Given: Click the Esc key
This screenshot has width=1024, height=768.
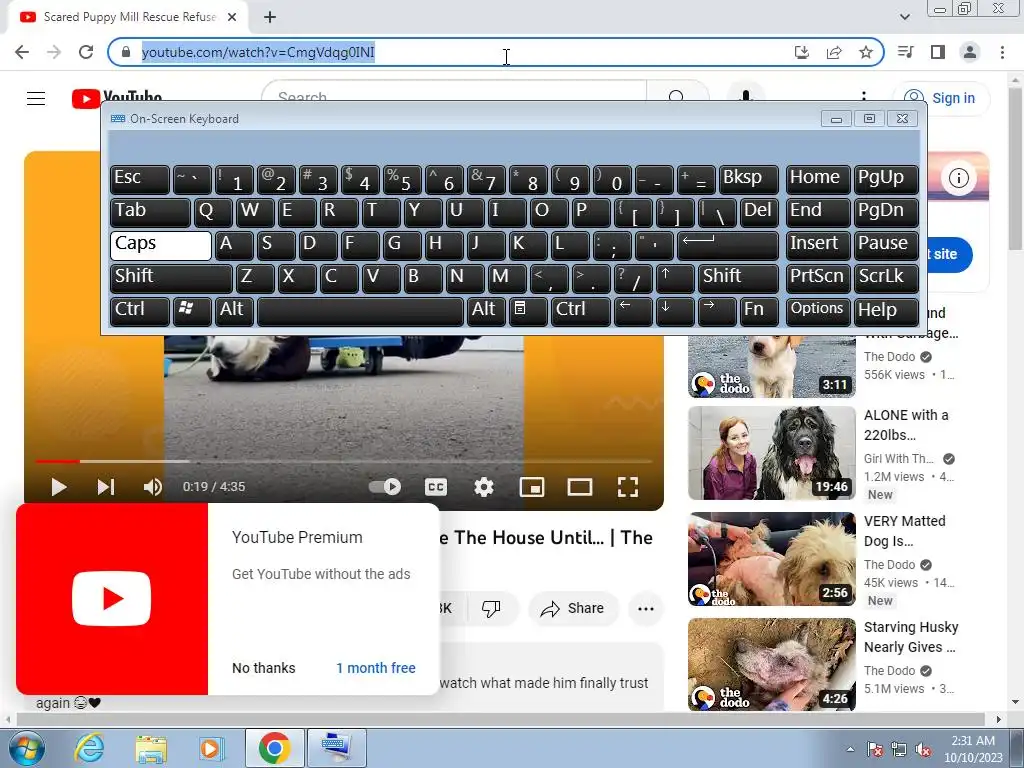Looking at the screenshot, I should [140, 180].
